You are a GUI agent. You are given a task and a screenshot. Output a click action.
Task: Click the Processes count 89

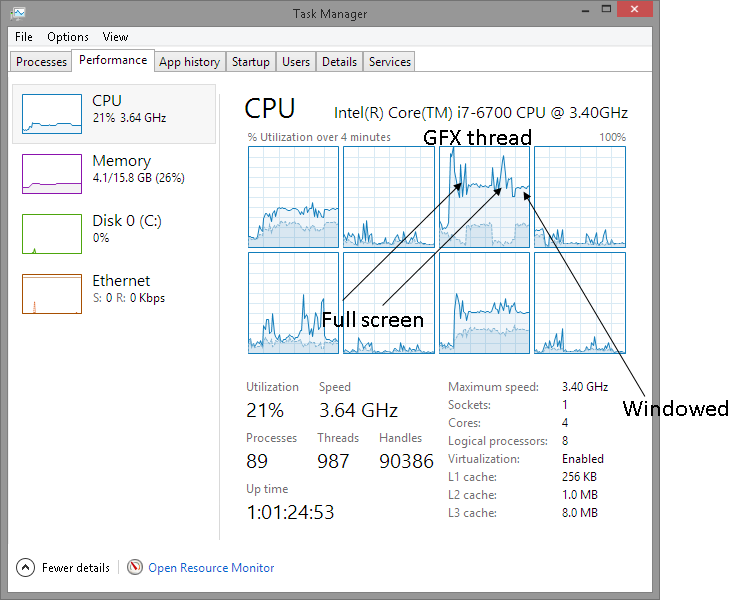pos(257,461)
